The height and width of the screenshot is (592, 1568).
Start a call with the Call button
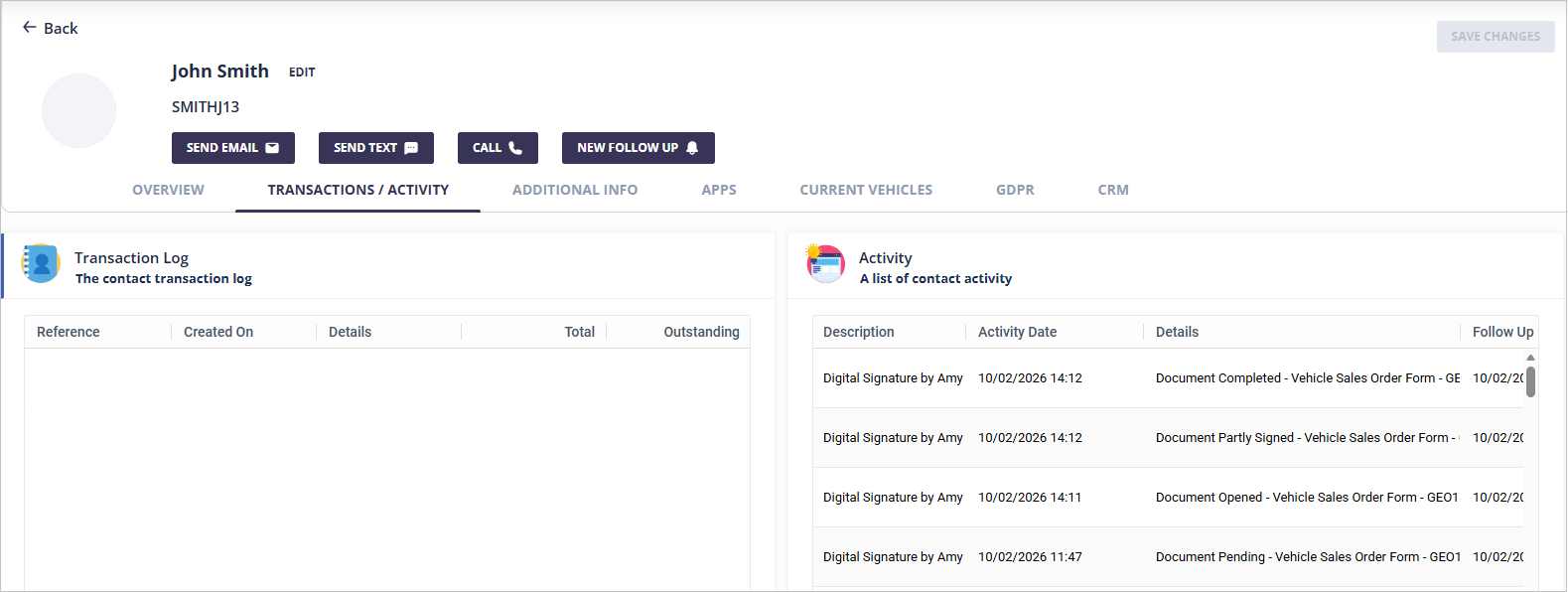(x=498, y=148)
